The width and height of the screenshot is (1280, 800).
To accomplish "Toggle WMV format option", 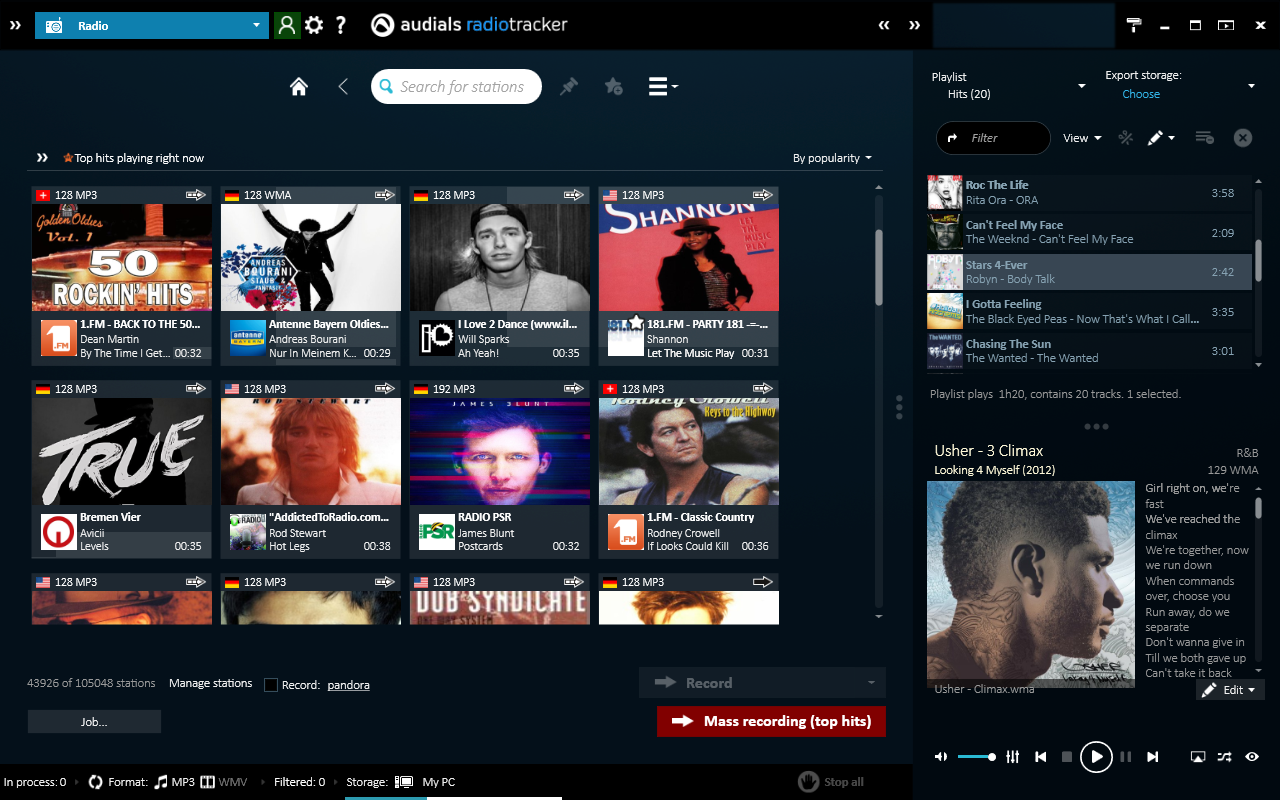I will (224, 782).
